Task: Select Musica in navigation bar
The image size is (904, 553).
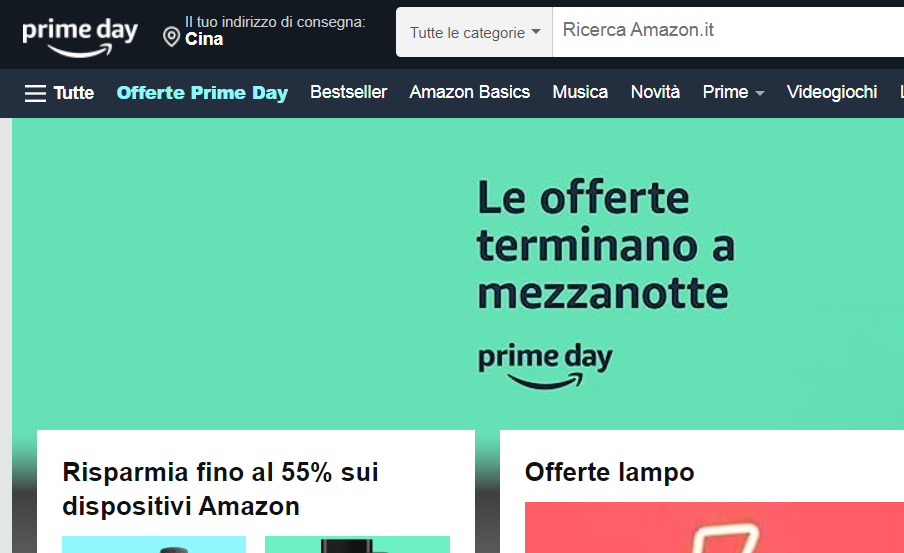Action: pyautogui.click(x=580, y=92)
